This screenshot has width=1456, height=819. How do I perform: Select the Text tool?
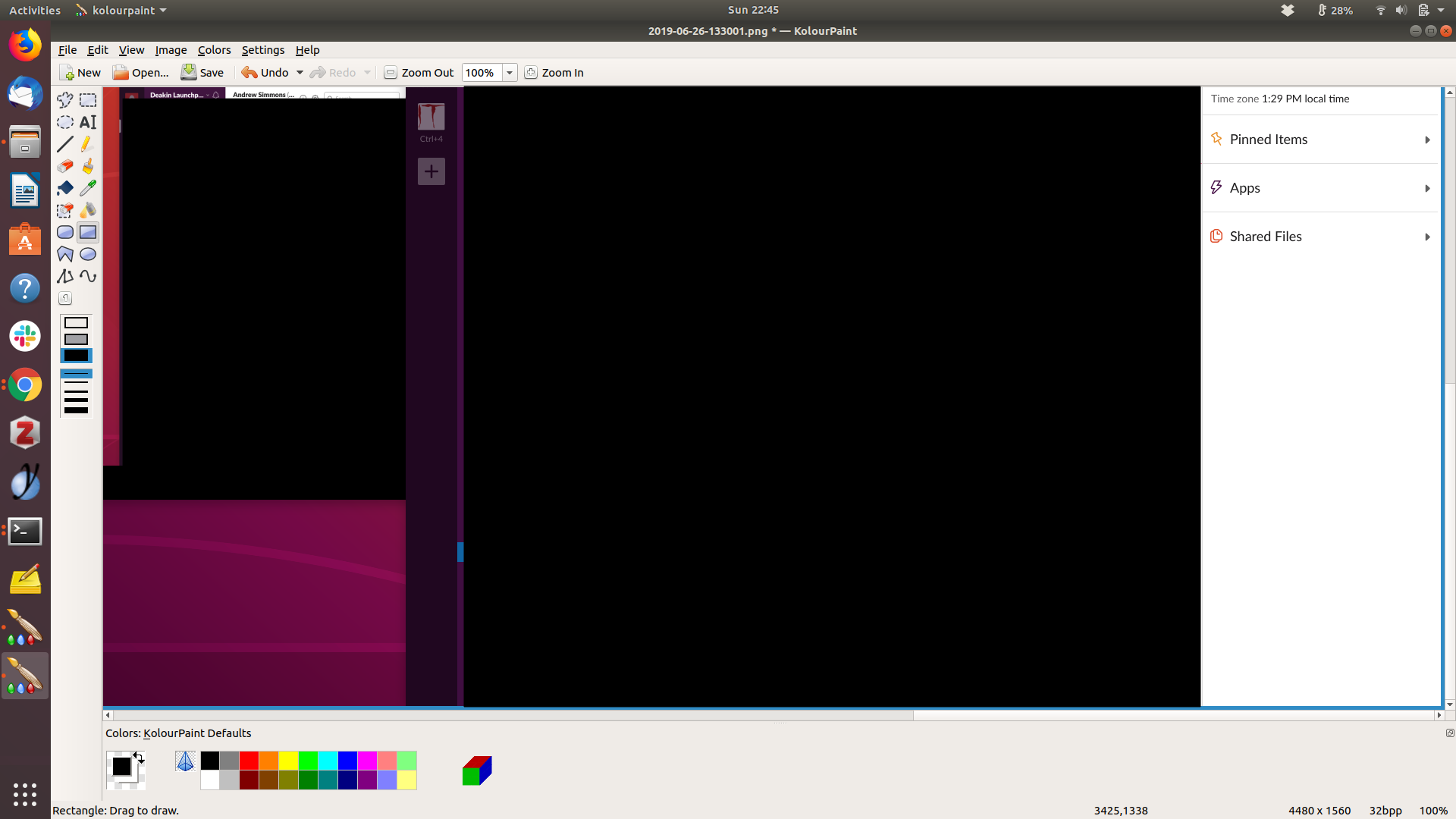[x=88, y=122]
